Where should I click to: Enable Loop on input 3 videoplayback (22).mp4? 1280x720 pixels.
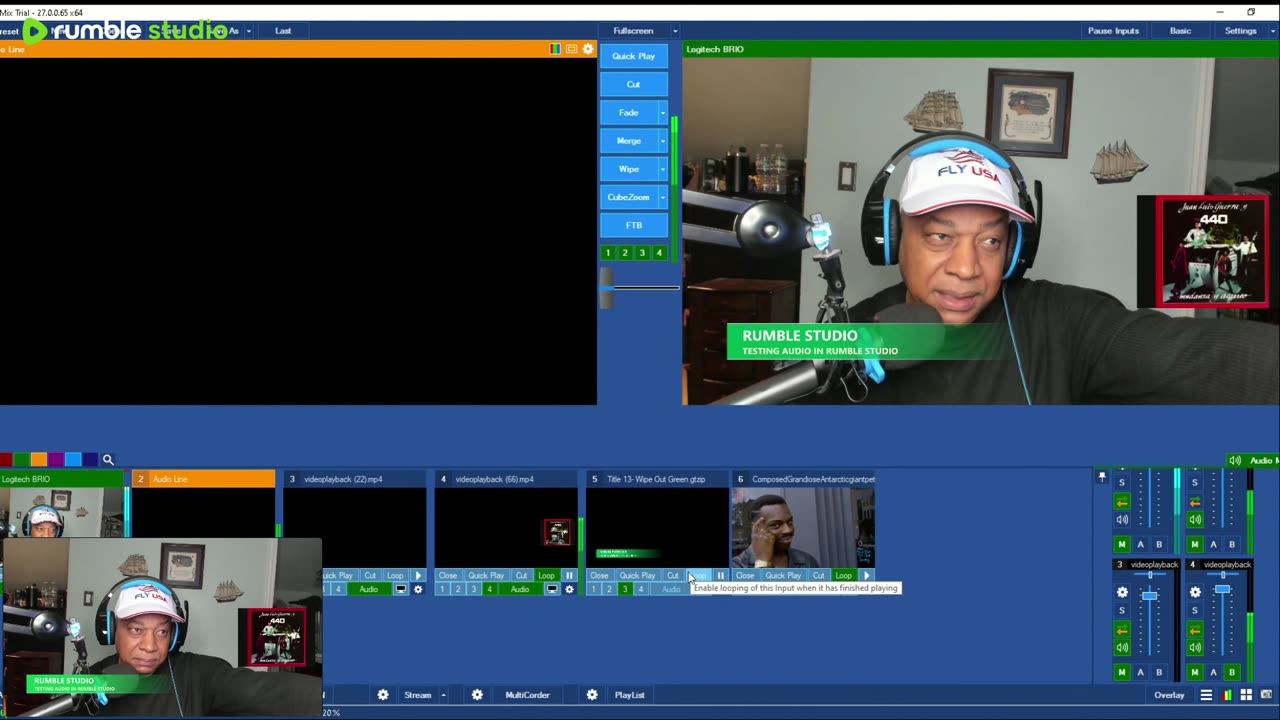(395, 575)
